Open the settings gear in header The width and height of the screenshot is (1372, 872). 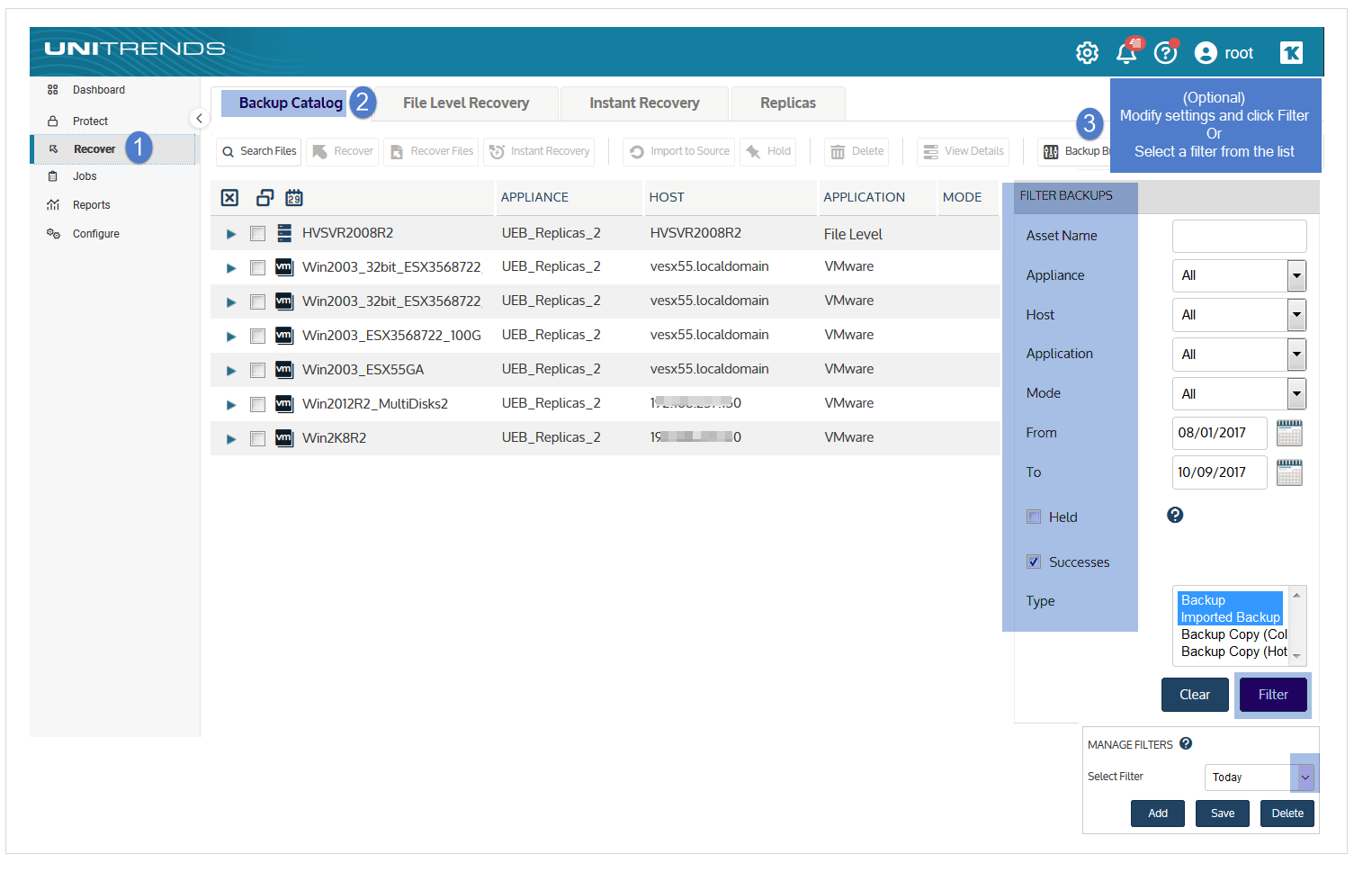pos(1087,53)
